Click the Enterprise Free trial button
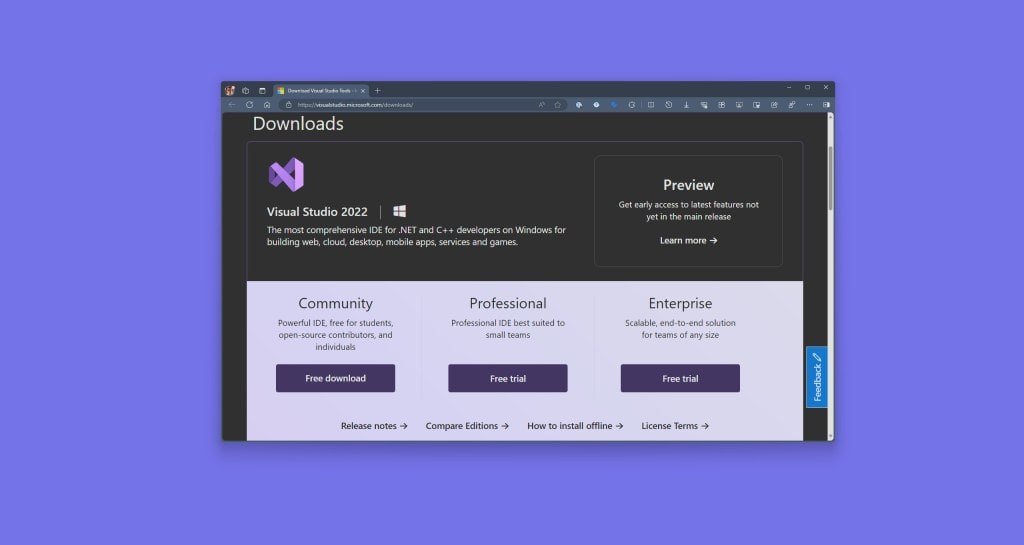1024x545 pixels. (680, 378)
